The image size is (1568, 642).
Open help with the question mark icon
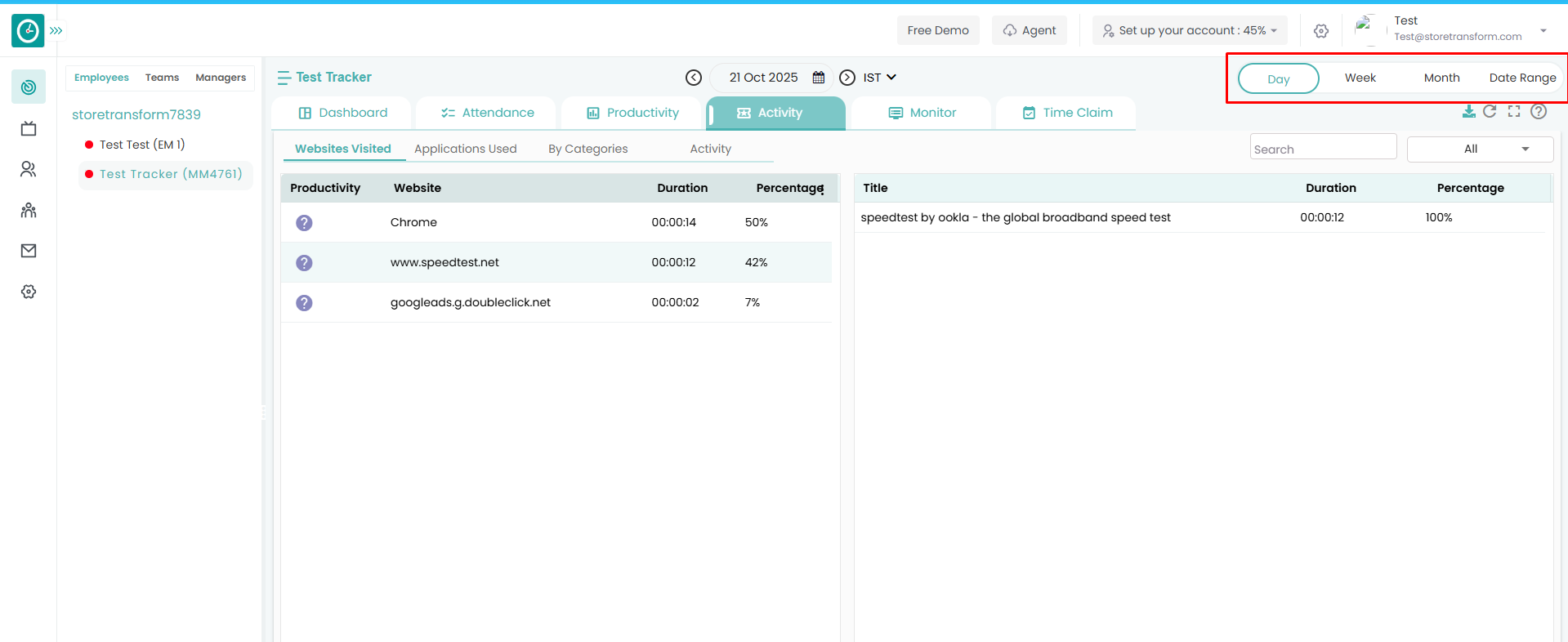(x=1539, y=111)
